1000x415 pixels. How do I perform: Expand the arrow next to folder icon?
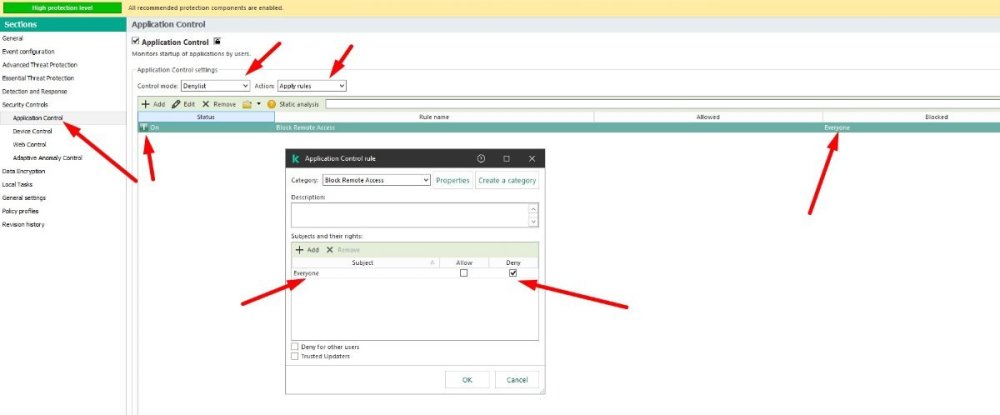pyautogui.click(x=259, y=103)
